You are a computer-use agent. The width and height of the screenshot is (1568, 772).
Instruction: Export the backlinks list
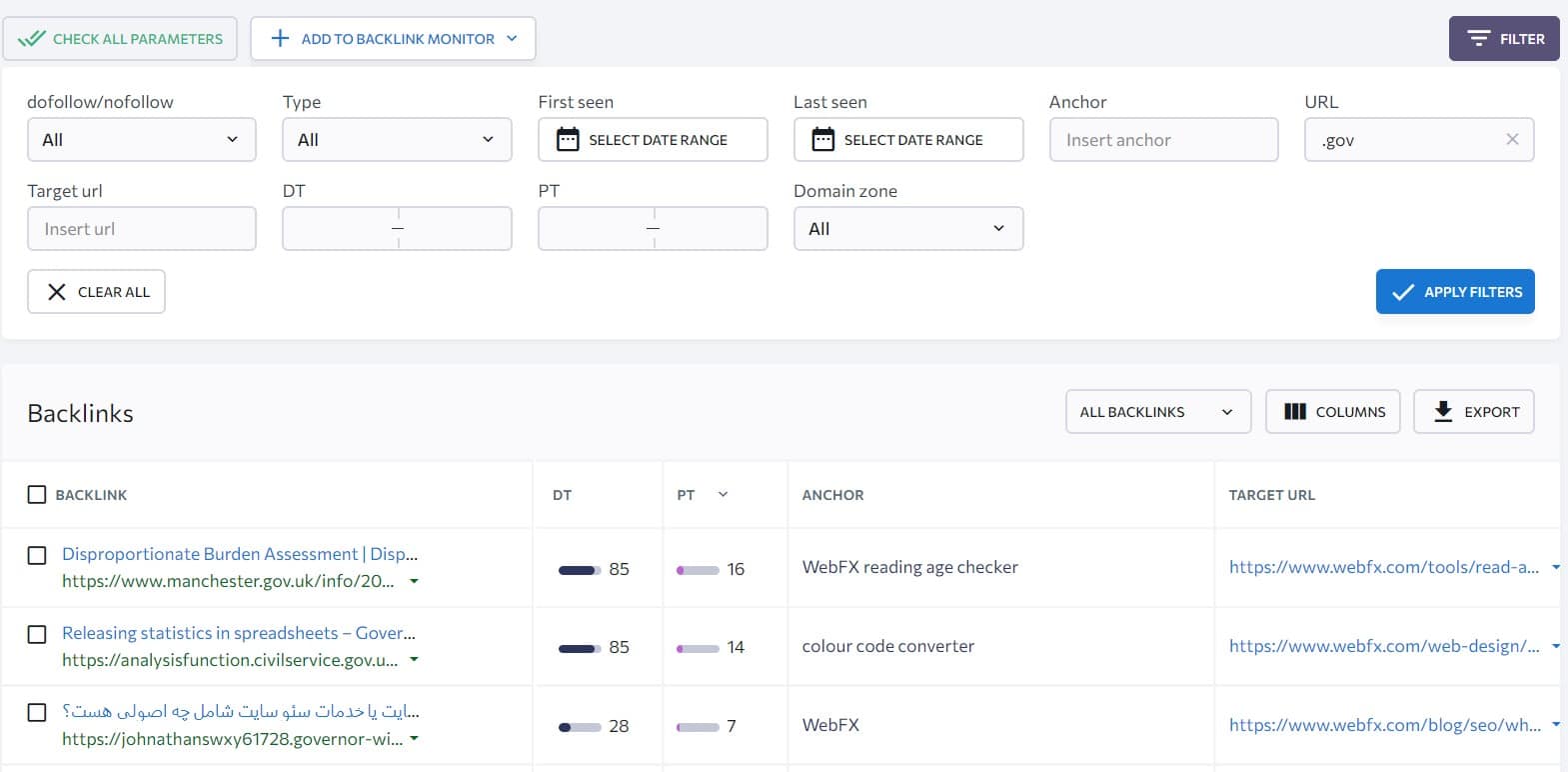point(1474,412)
